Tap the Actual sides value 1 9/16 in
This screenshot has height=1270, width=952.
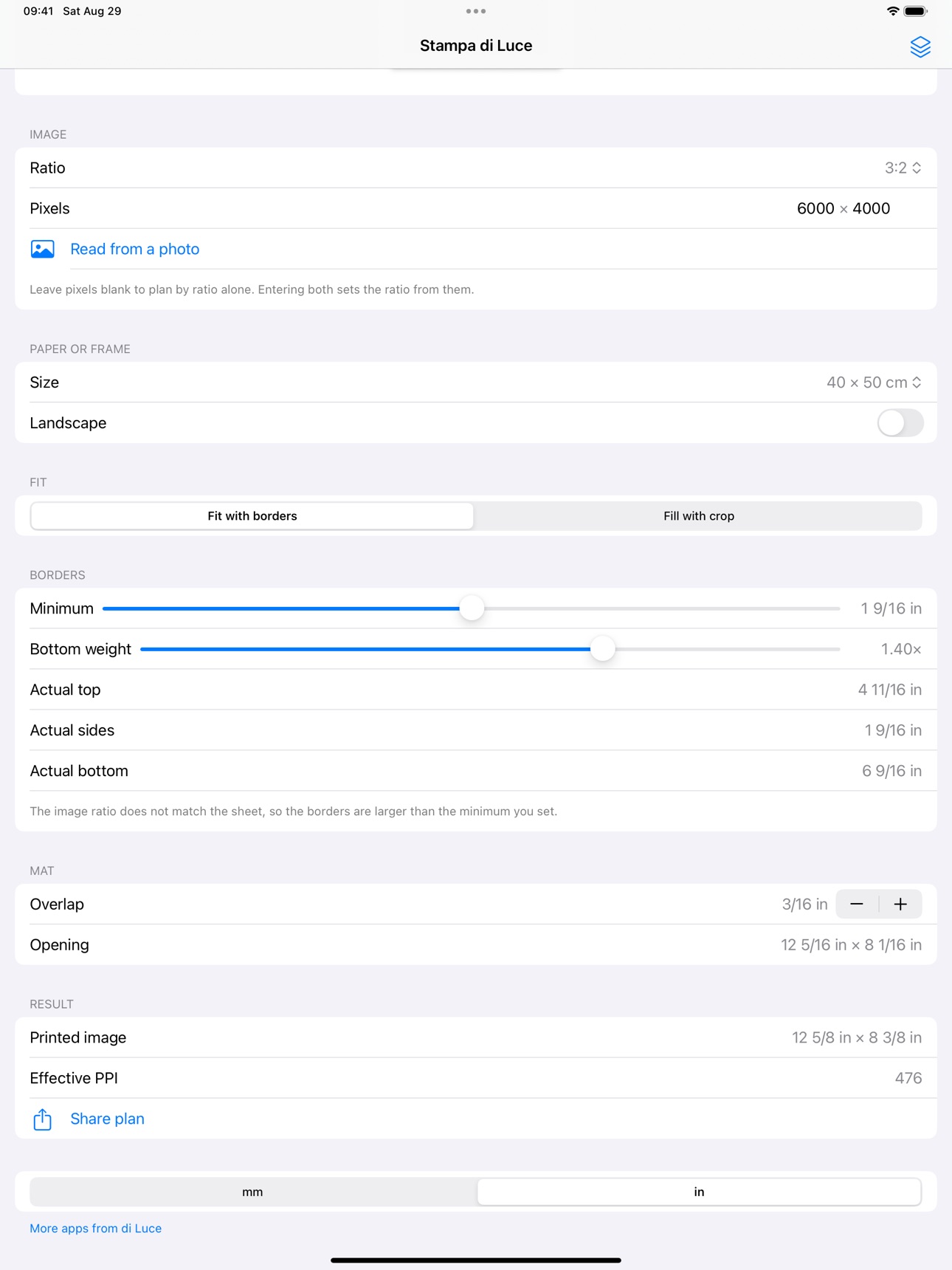[893, 730]
